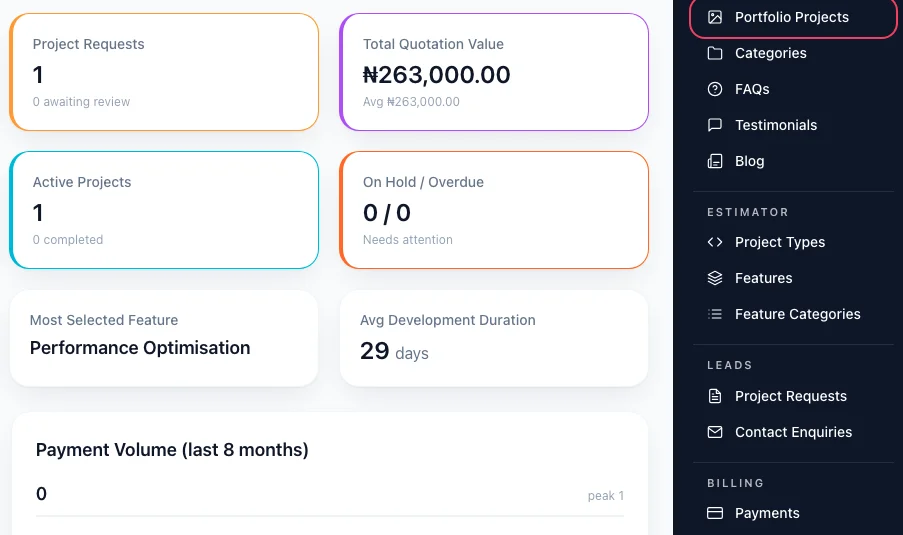The image size is (903, 535).
Task: Click the Portfolio Projects image icon
Action: point(715,17)
